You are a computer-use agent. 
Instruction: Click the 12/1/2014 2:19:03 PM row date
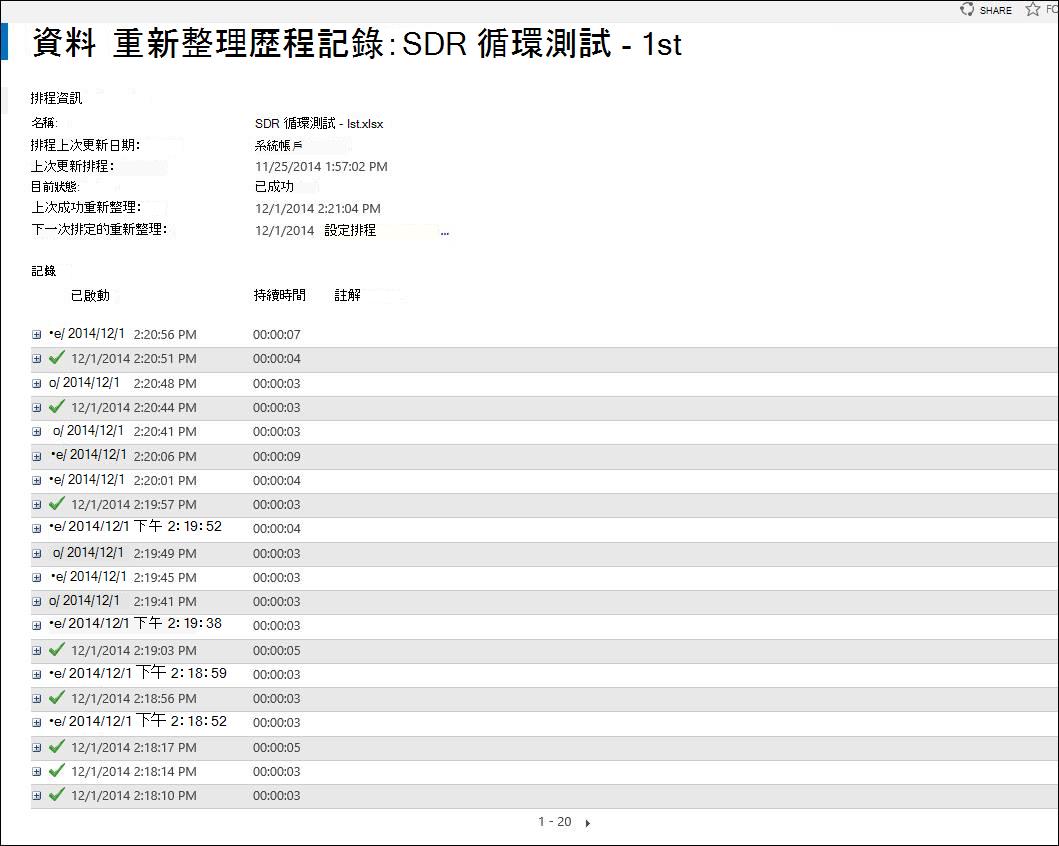134,650
